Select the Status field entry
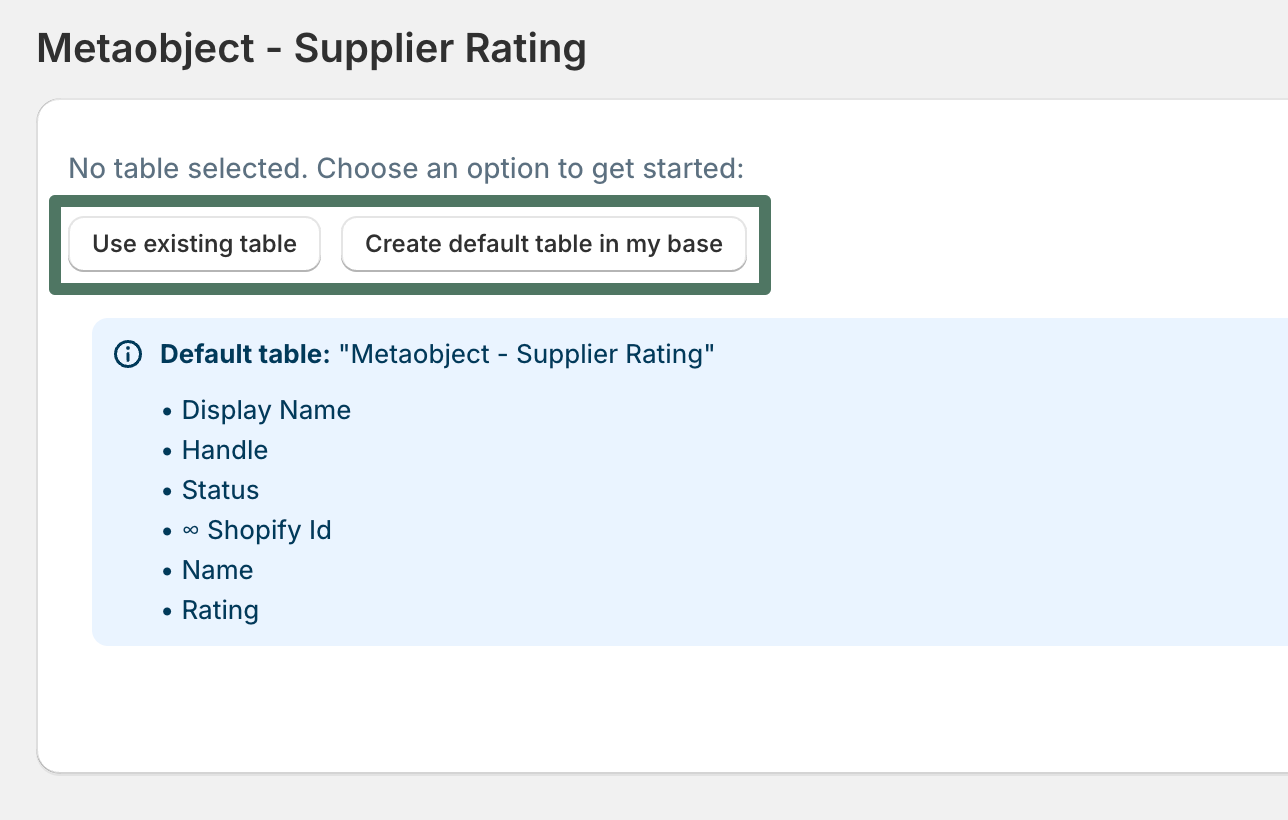 click(220, 490)
